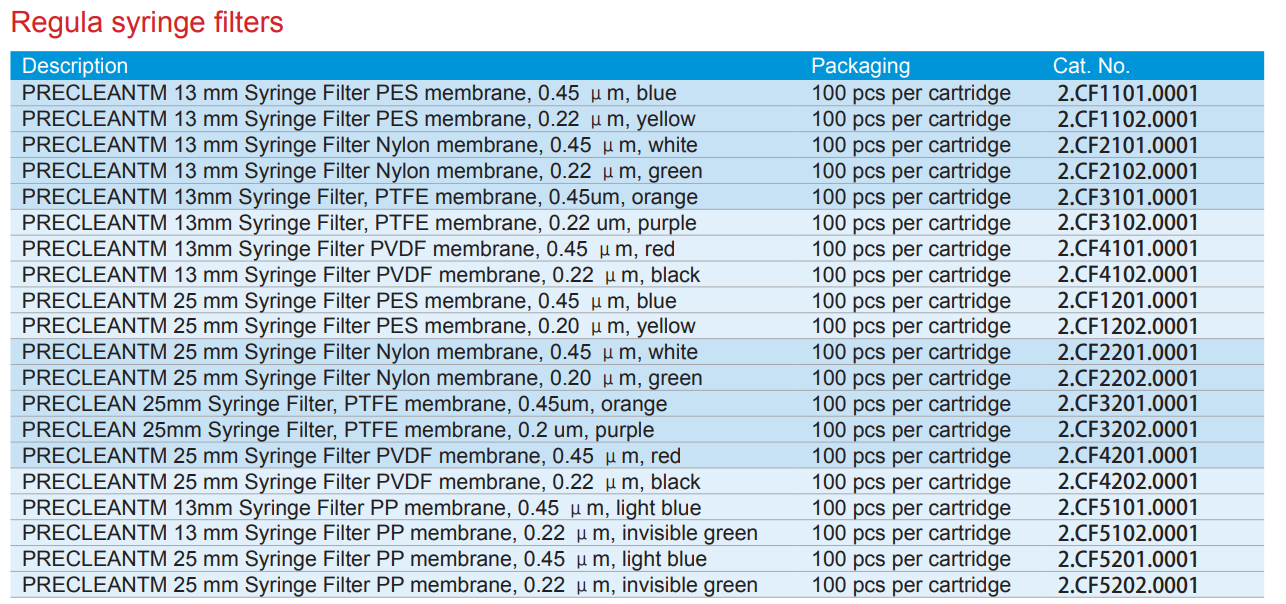
Task: Click catalog number 2.CF5202.0001
Action: tap(1127, 586)
